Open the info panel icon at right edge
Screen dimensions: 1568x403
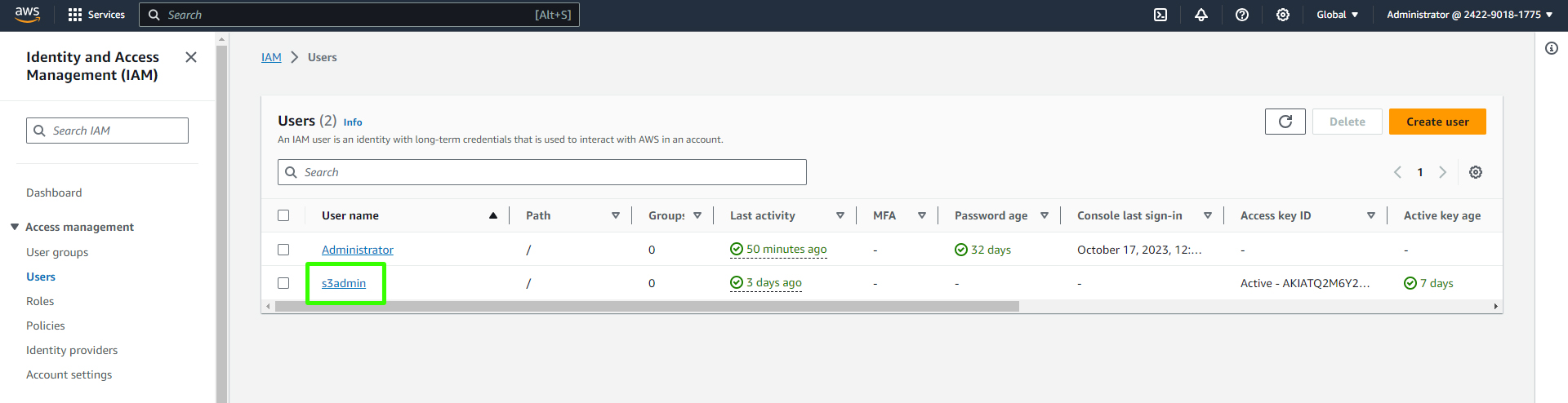point(1552,48)
